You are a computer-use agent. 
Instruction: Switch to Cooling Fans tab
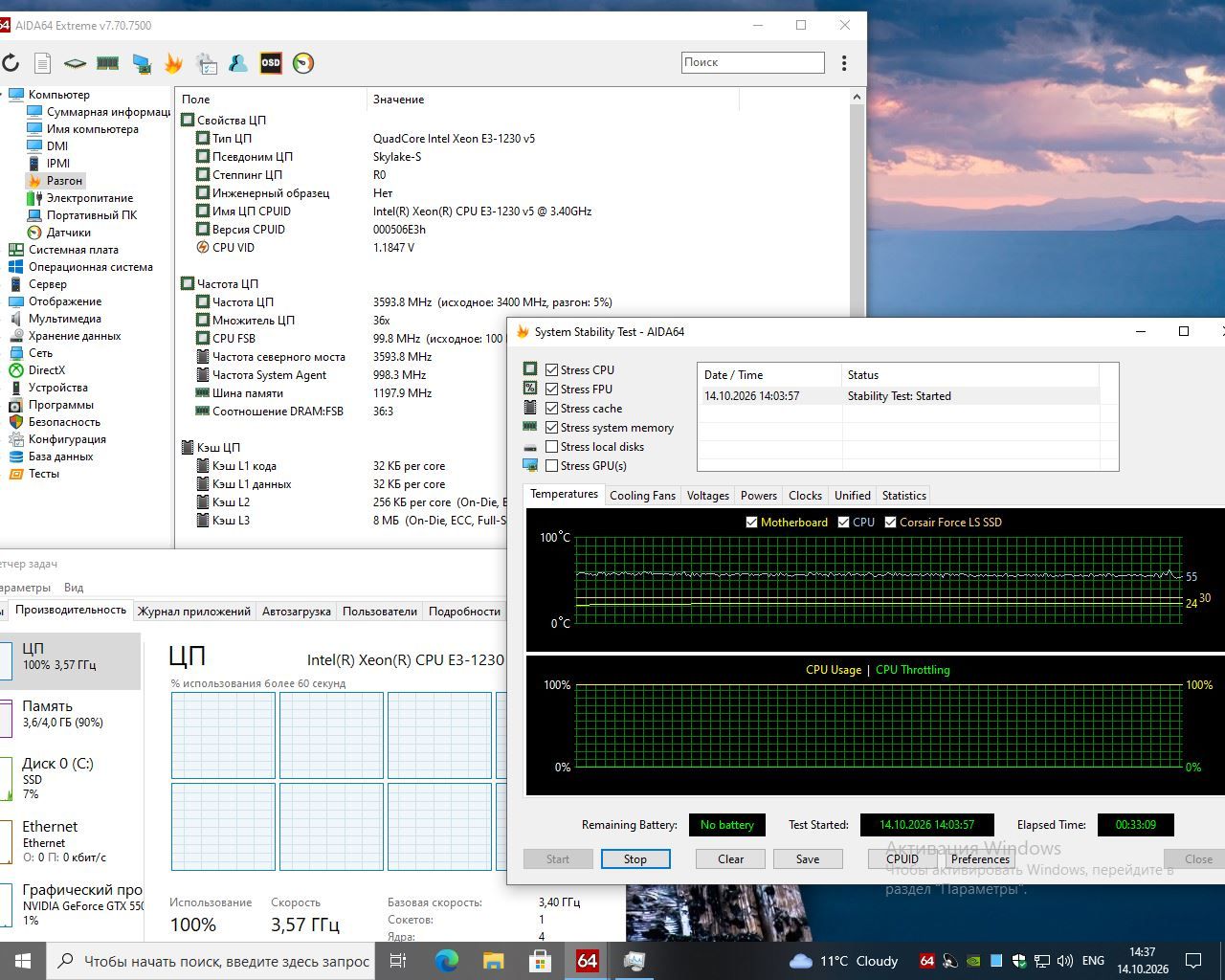[x=642, y=495]
